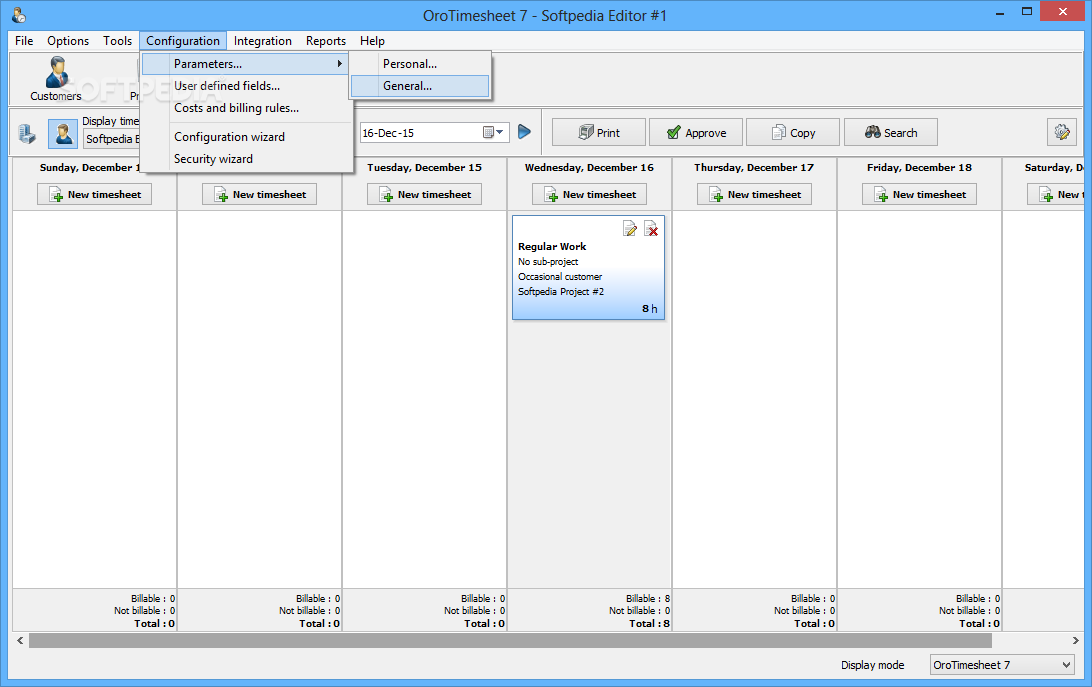Add new timesheet for Friday, December 18
Image resolution: width=1092 pixels, height=687 pixels.
(919, 194)
